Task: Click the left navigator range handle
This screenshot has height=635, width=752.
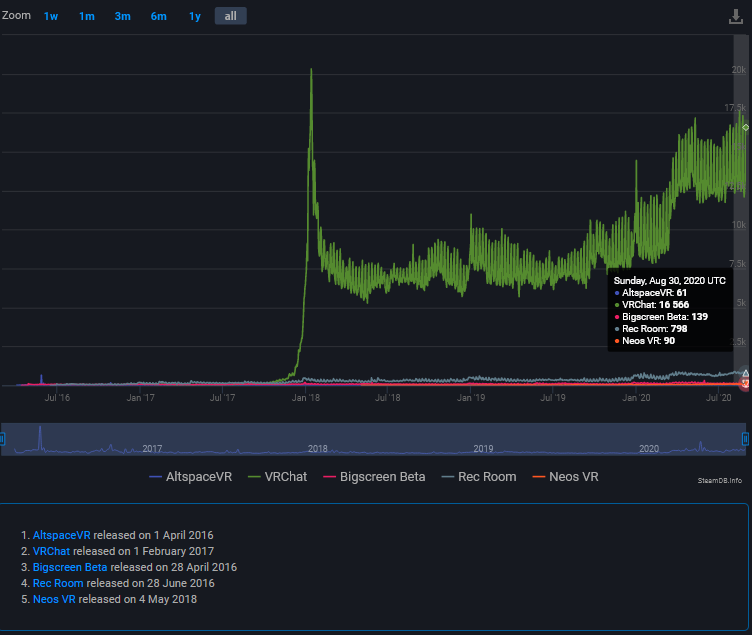Action: (x=2, y=438)
